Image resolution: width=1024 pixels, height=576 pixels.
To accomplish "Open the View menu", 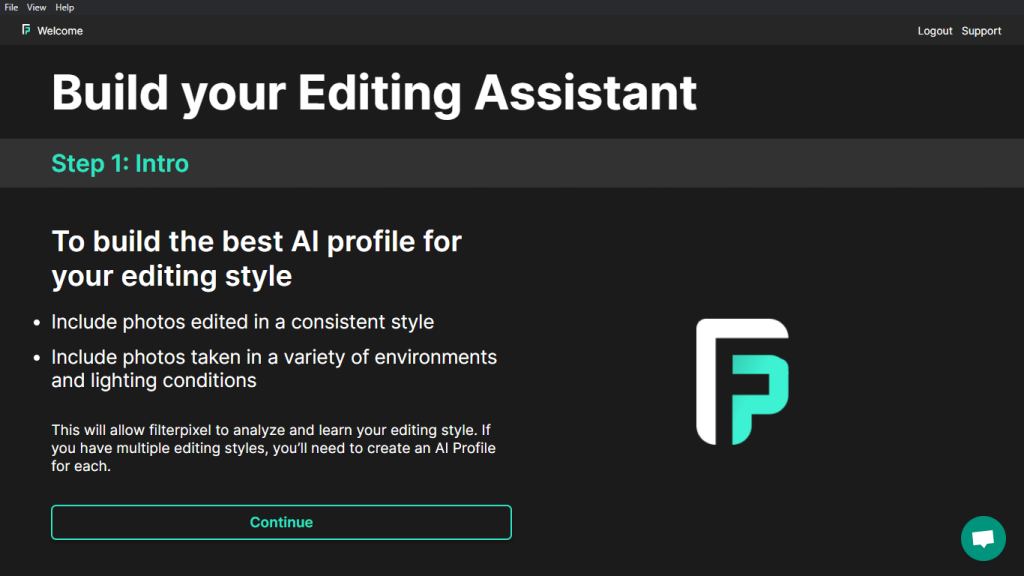I will [36, 7].
